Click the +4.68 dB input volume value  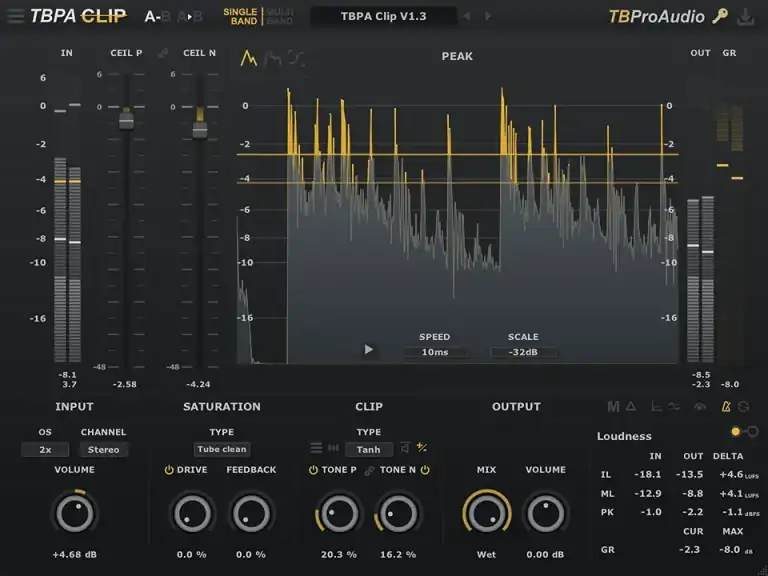(74, 554)
